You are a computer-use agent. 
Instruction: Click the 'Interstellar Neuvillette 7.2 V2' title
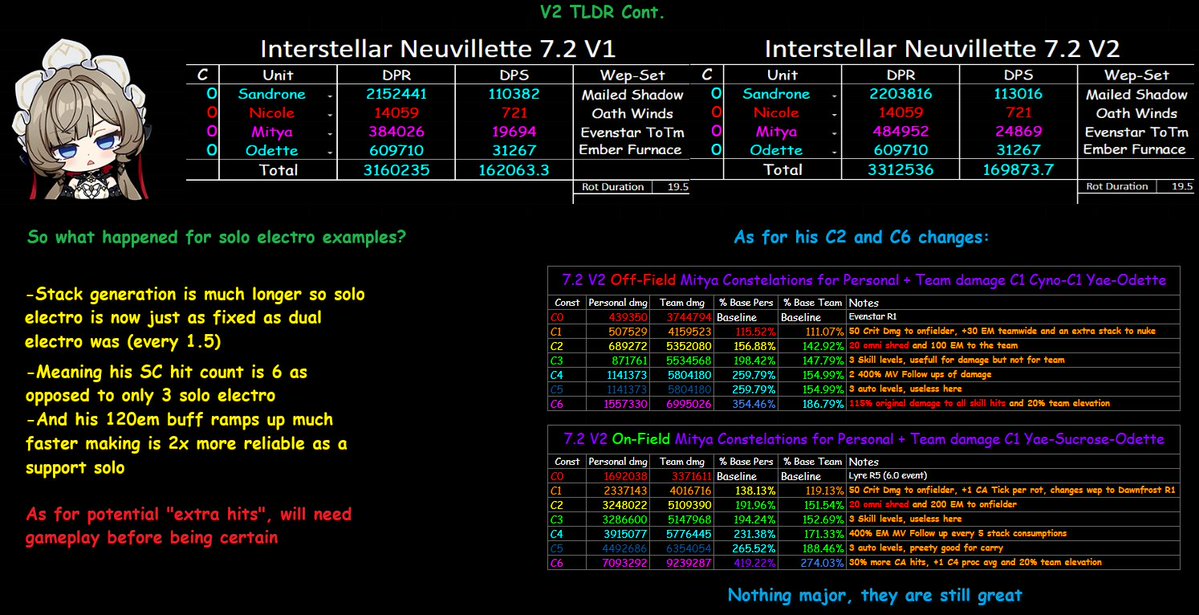(942, 49)
